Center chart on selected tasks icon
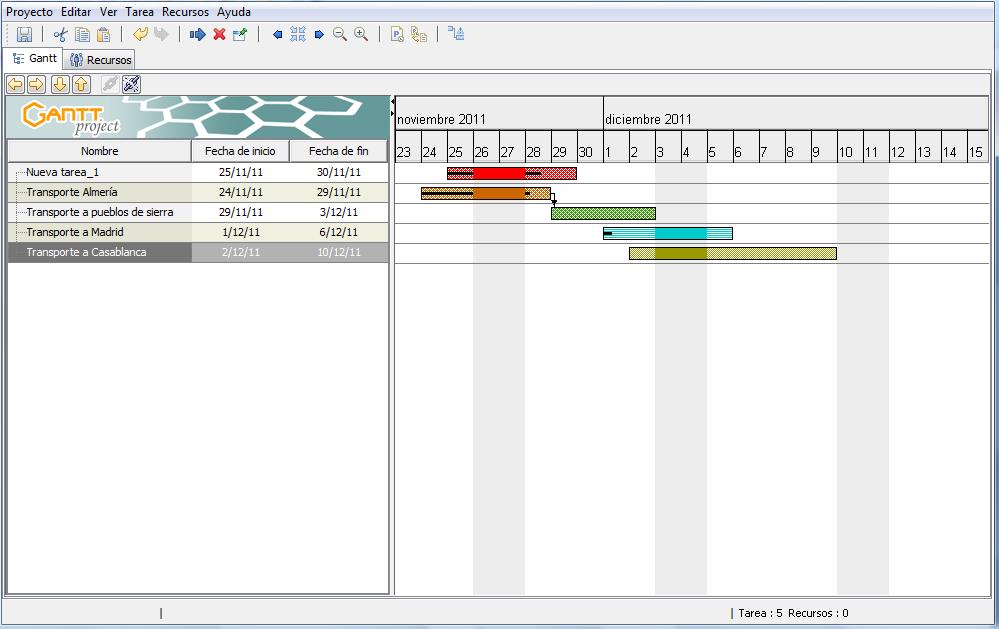999x629 pixels. pyautogui.click(x=298, y=34)
